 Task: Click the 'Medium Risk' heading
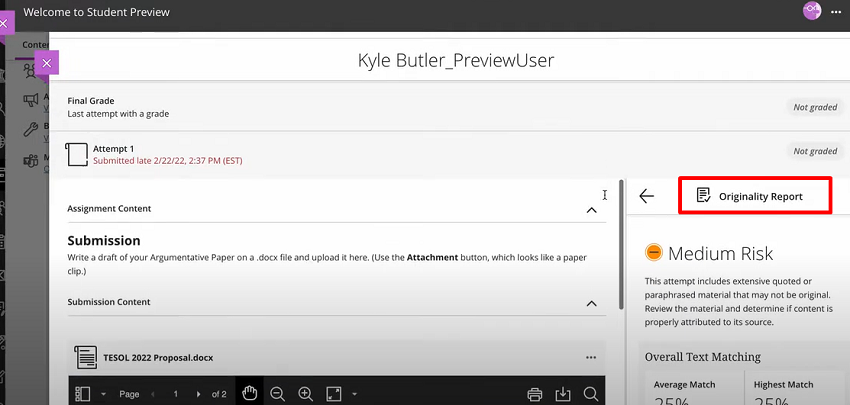pyautogui.click(x=720, y=253)
